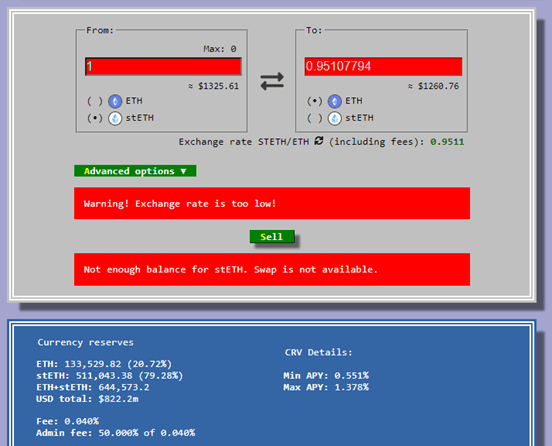This screenshot has width=552, height=446.
Task: Click the stETH droplet icon under From
Action: pos(115,118)
